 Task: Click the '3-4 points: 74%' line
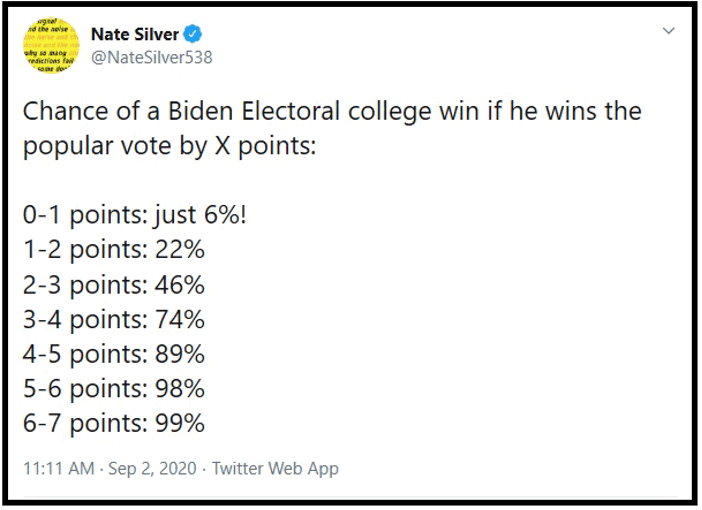click(114, 319)
